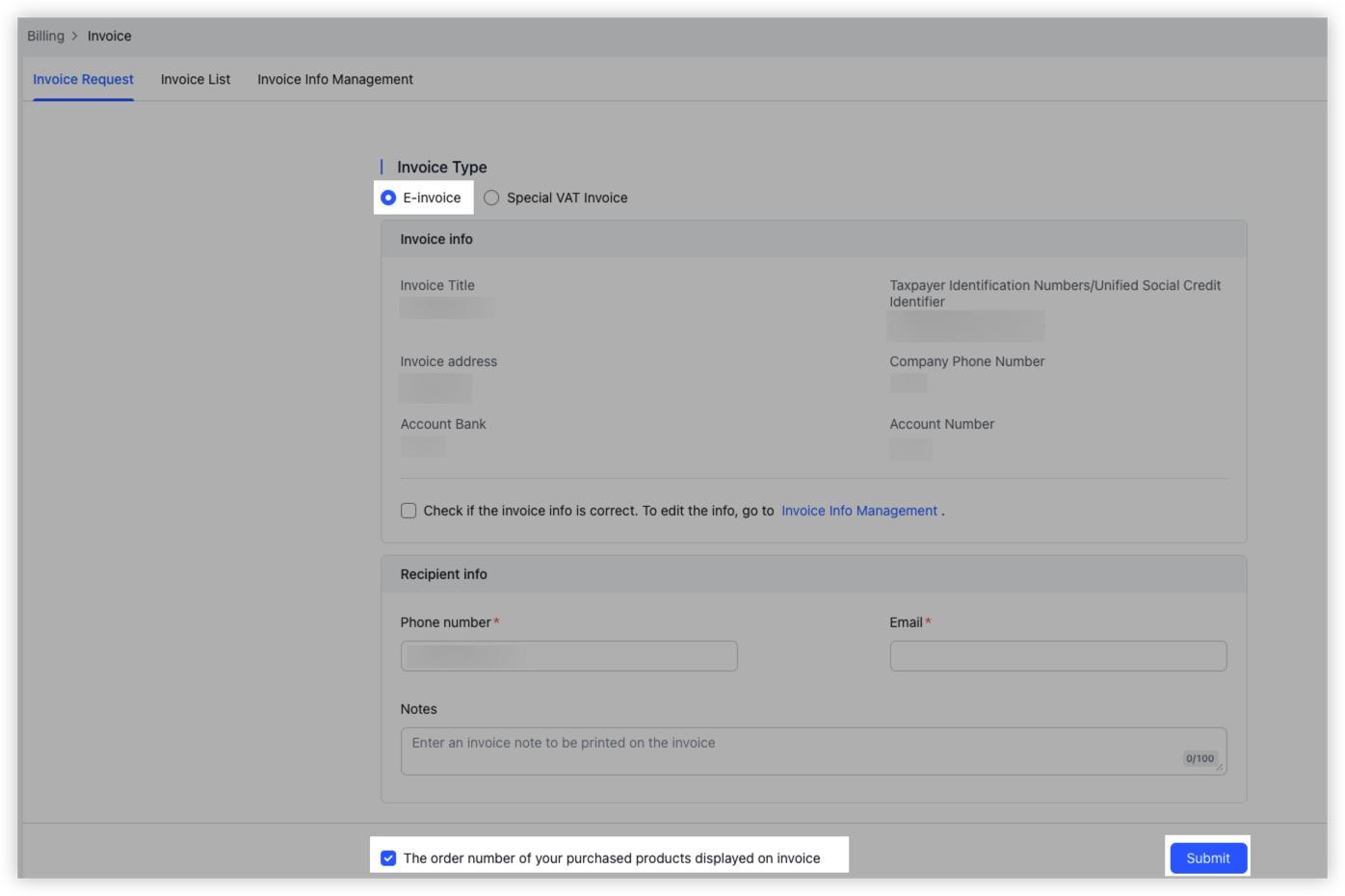The height and width of the screenshot is (896, 1345).
Task: Click the Email input field
Action: (1057, 655)
